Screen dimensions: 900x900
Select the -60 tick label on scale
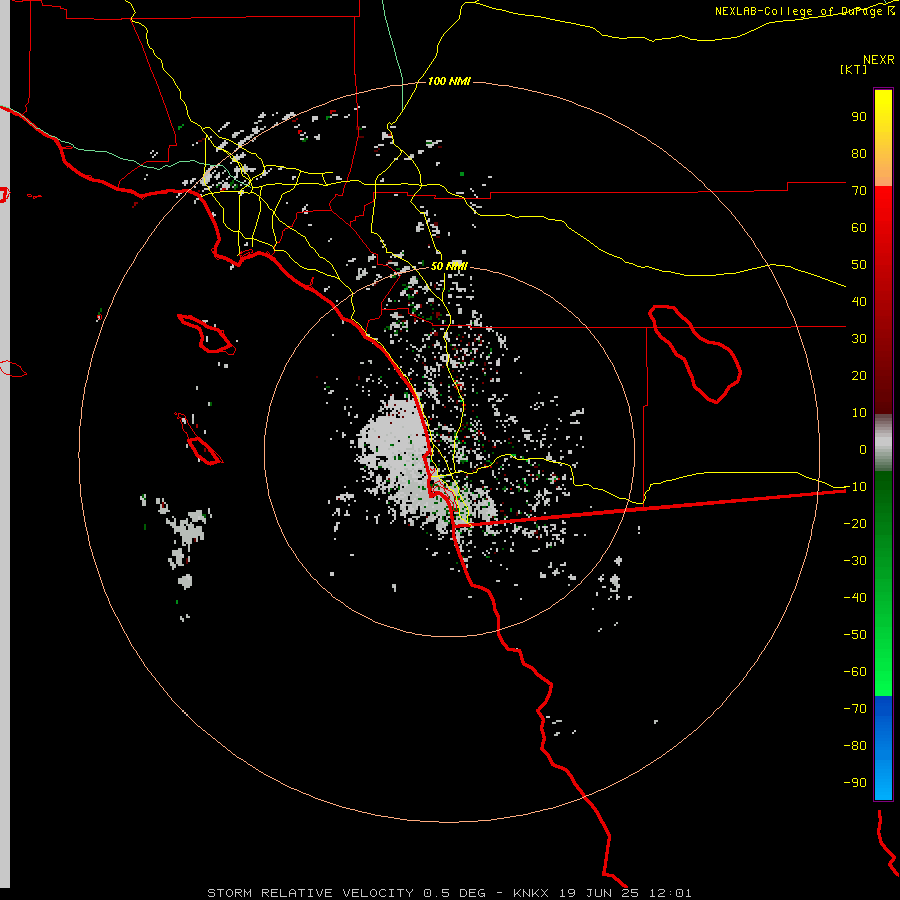(x=855, y=672)
